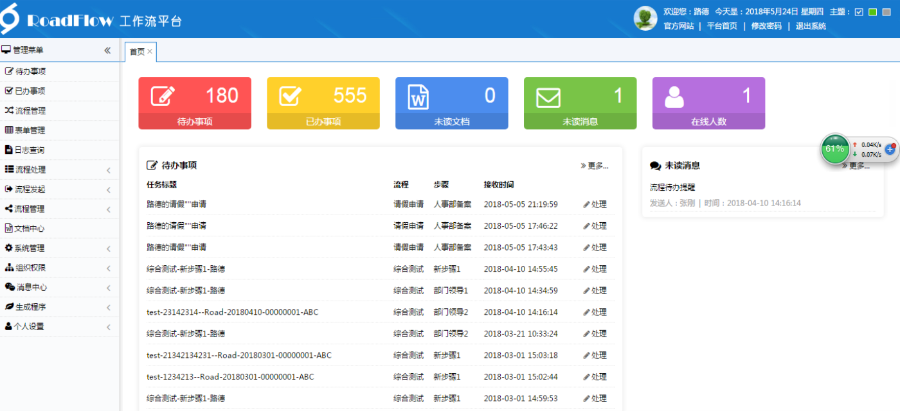The image size is (900, 411).
Task: Open 待办事项 in the sidebar menu
Action: pos(60,71)
